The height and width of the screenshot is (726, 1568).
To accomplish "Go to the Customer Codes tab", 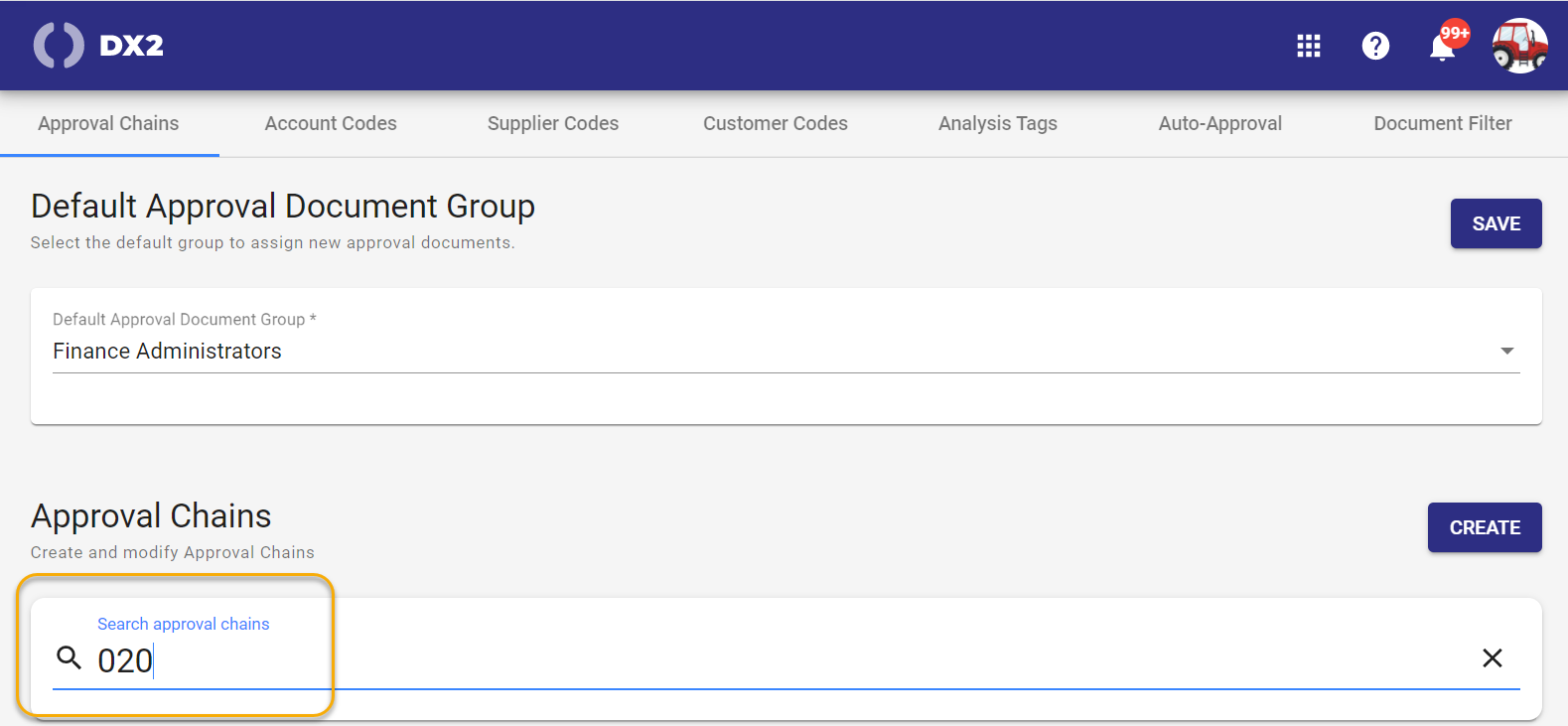I will pyautogui.click(x=776, y=124).
